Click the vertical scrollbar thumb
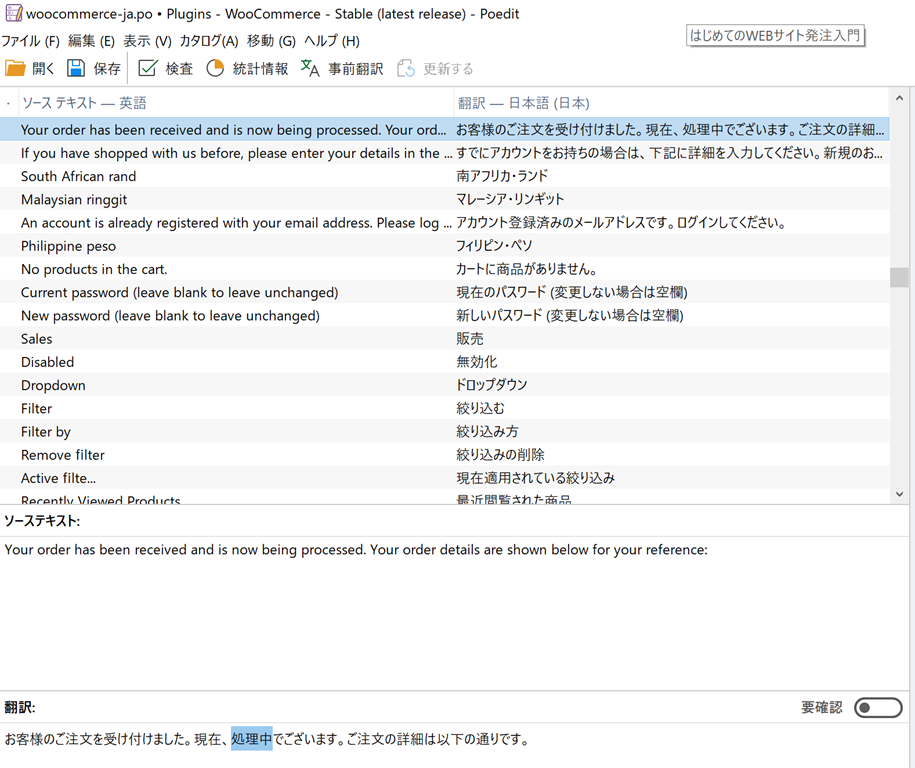The width and height of the screenshot is (915, 768). click(x=899, y=277)
